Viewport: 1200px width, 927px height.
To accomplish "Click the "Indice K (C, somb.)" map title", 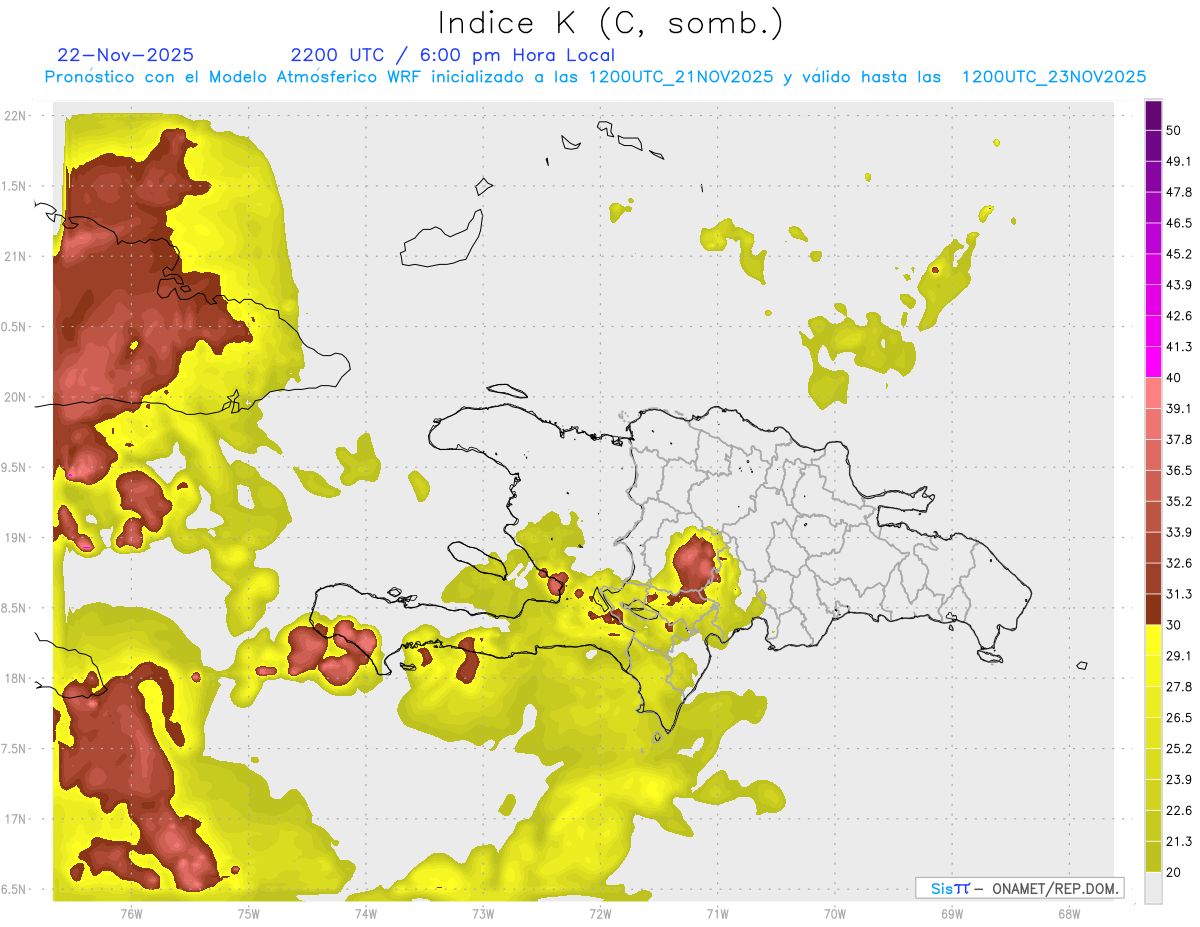I will (611, 23).
